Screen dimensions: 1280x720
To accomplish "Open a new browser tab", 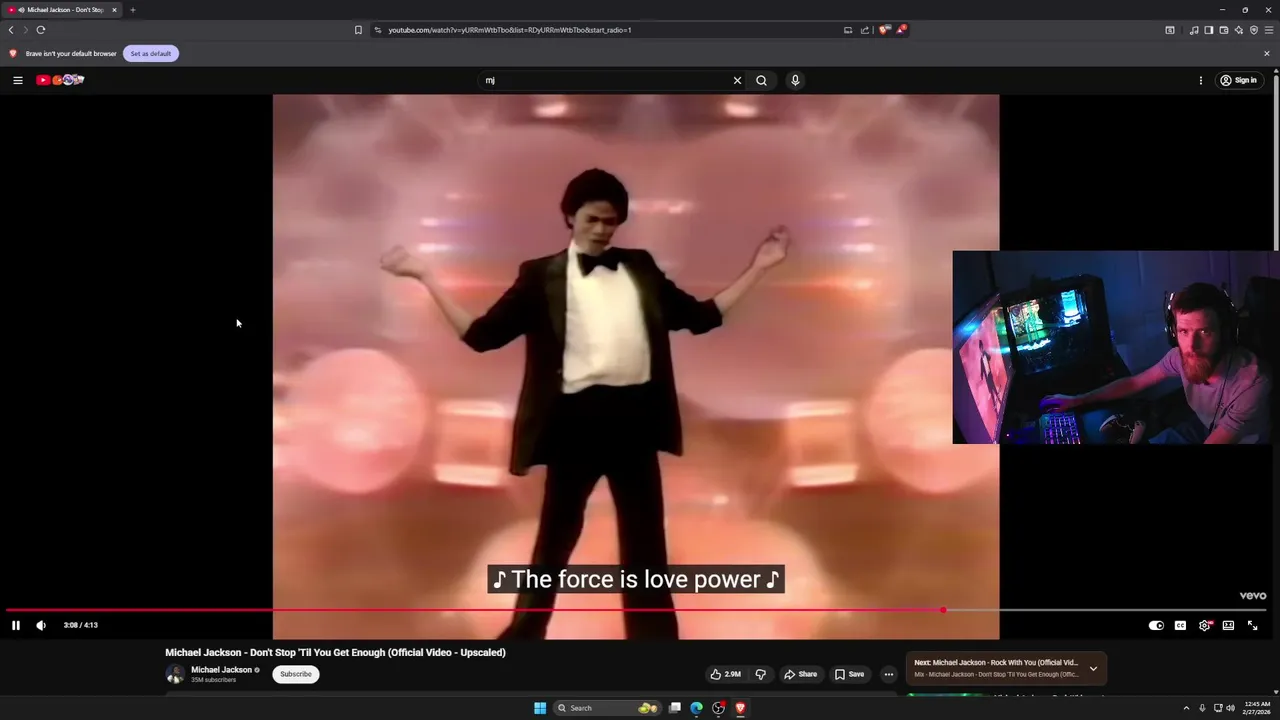I will [x=132, y=10].
